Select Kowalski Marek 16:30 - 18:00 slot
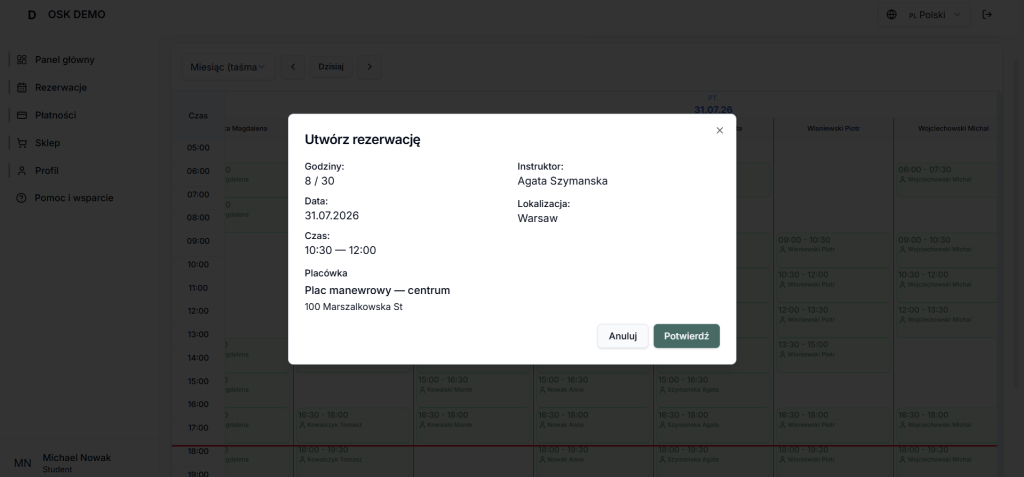Viewport: 1024px width, 477px height. coord(473,425)
